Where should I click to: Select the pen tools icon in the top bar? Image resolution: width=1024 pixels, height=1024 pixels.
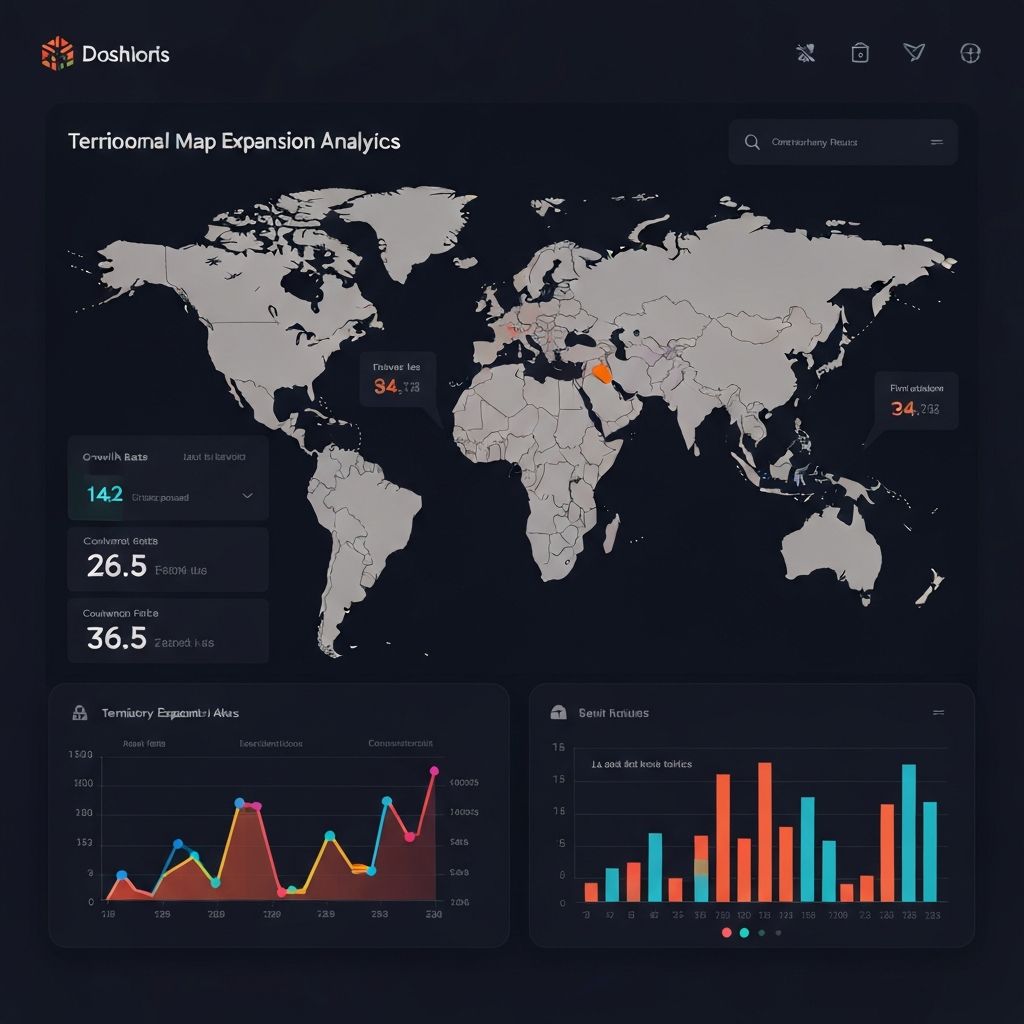pyautogui.click(x=806, y=52)
